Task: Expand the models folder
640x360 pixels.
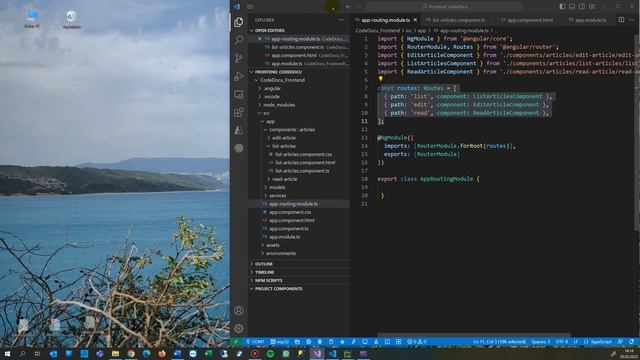Action: (299, 187)
